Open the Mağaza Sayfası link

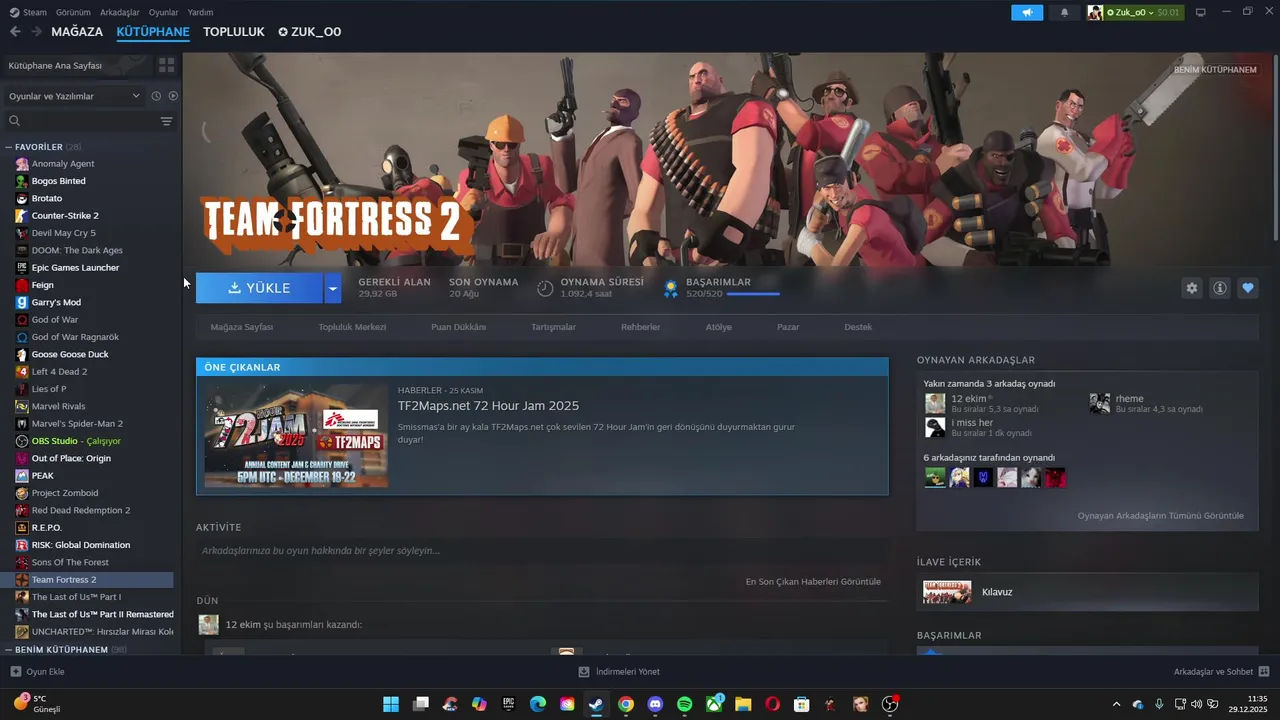pos(242,327)
